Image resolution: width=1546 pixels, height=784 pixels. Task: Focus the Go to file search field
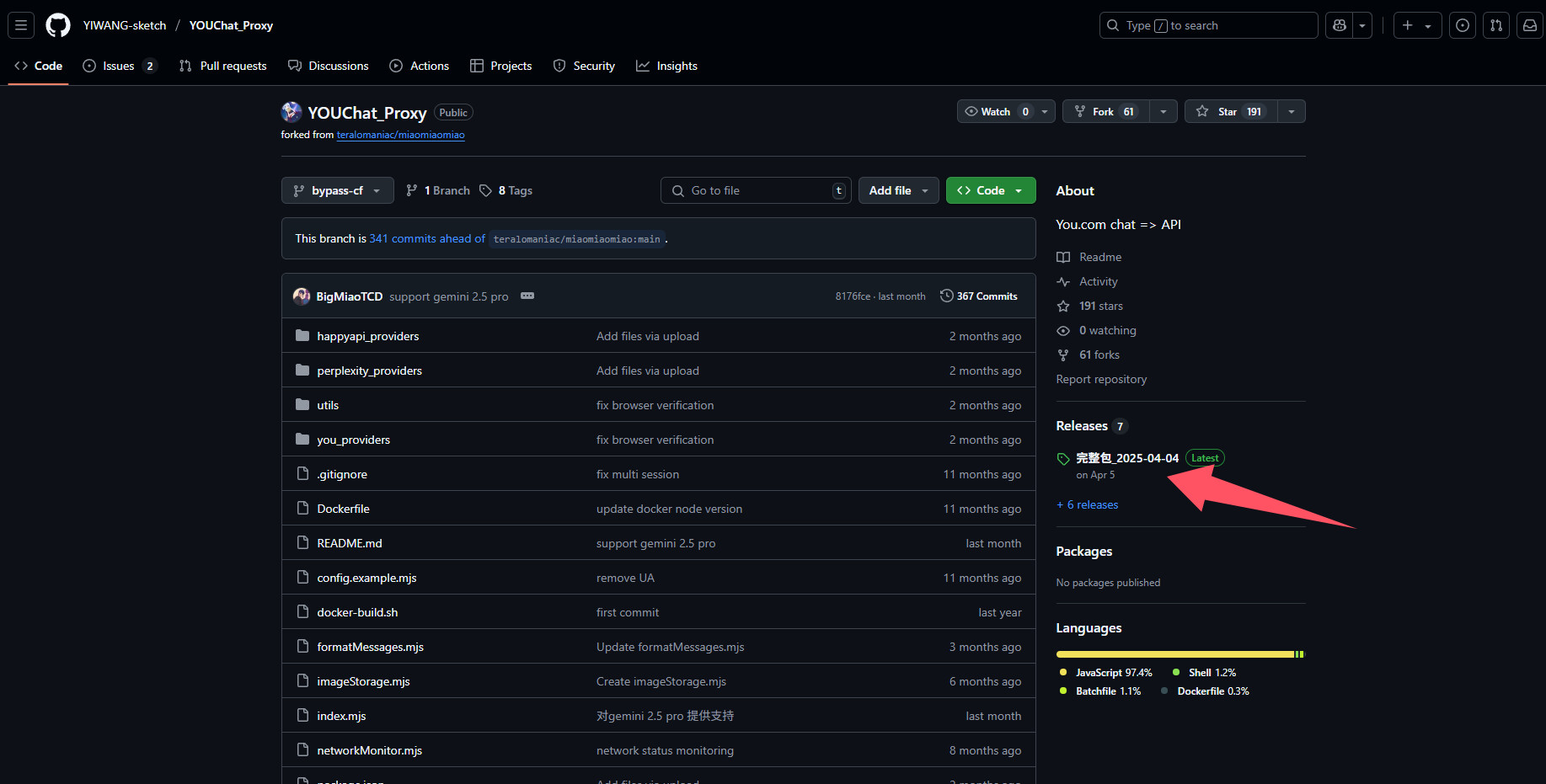tap(756, 191)
